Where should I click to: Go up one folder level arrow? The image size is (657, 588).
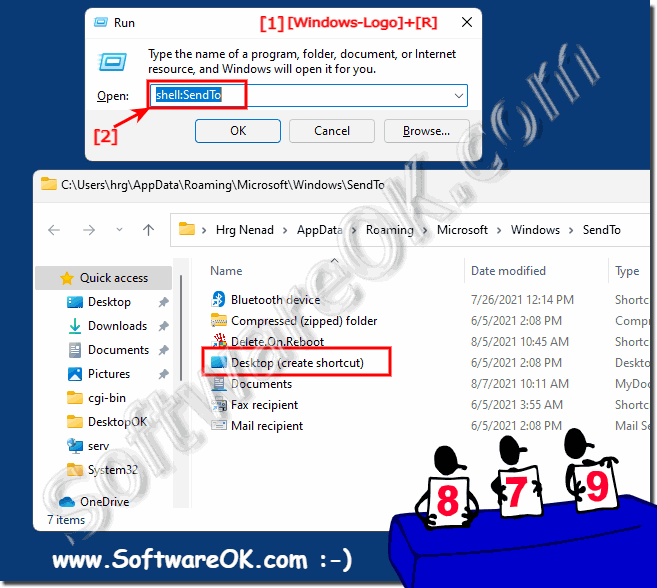pyautogui.click(x=148, y=230)
